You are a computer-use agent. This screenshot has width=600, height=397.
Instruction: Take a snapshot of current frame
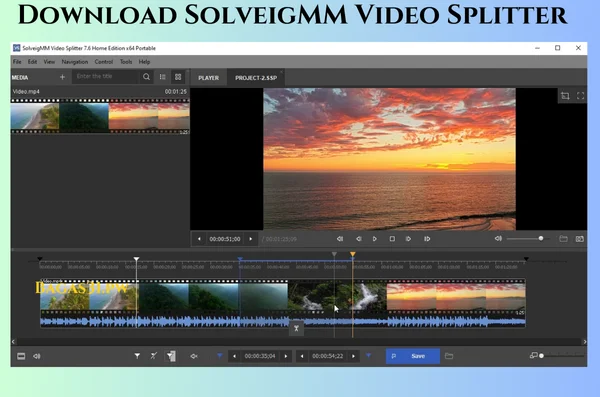click(580, 239)
